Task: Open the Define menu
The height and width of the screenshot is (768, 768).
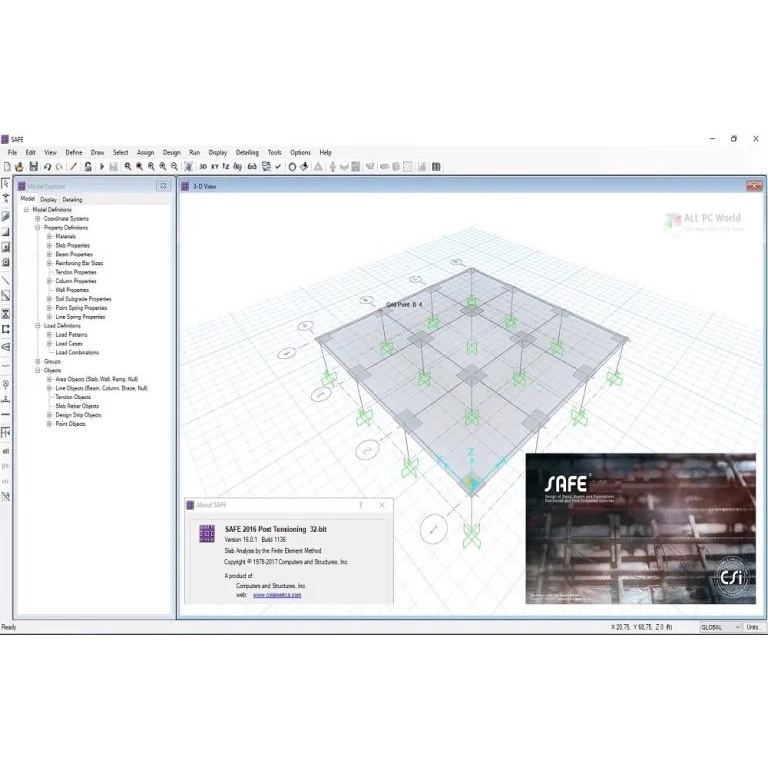Action: coord(74,152)
